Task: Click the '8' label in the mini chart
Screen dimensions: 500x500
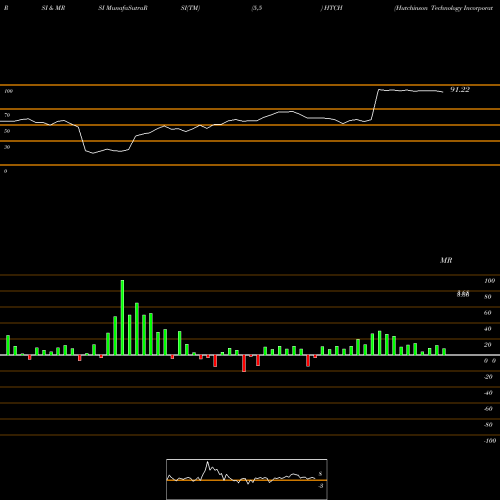Action: click(320, 474)
